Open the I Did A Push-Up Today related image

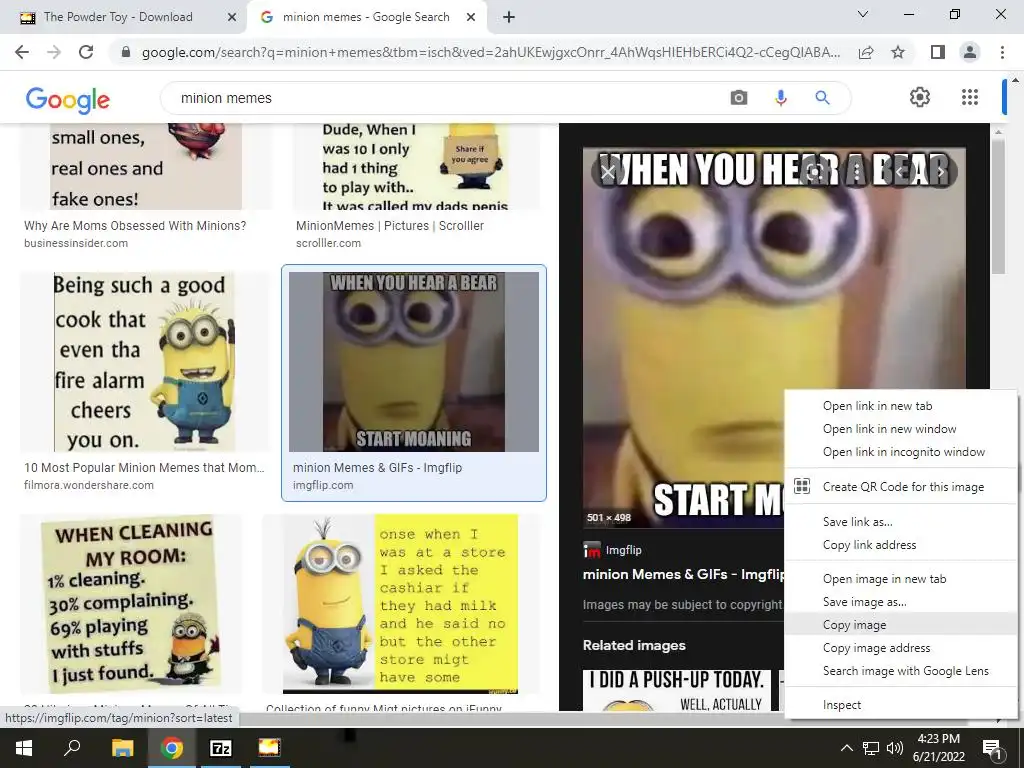pos(677,690)
